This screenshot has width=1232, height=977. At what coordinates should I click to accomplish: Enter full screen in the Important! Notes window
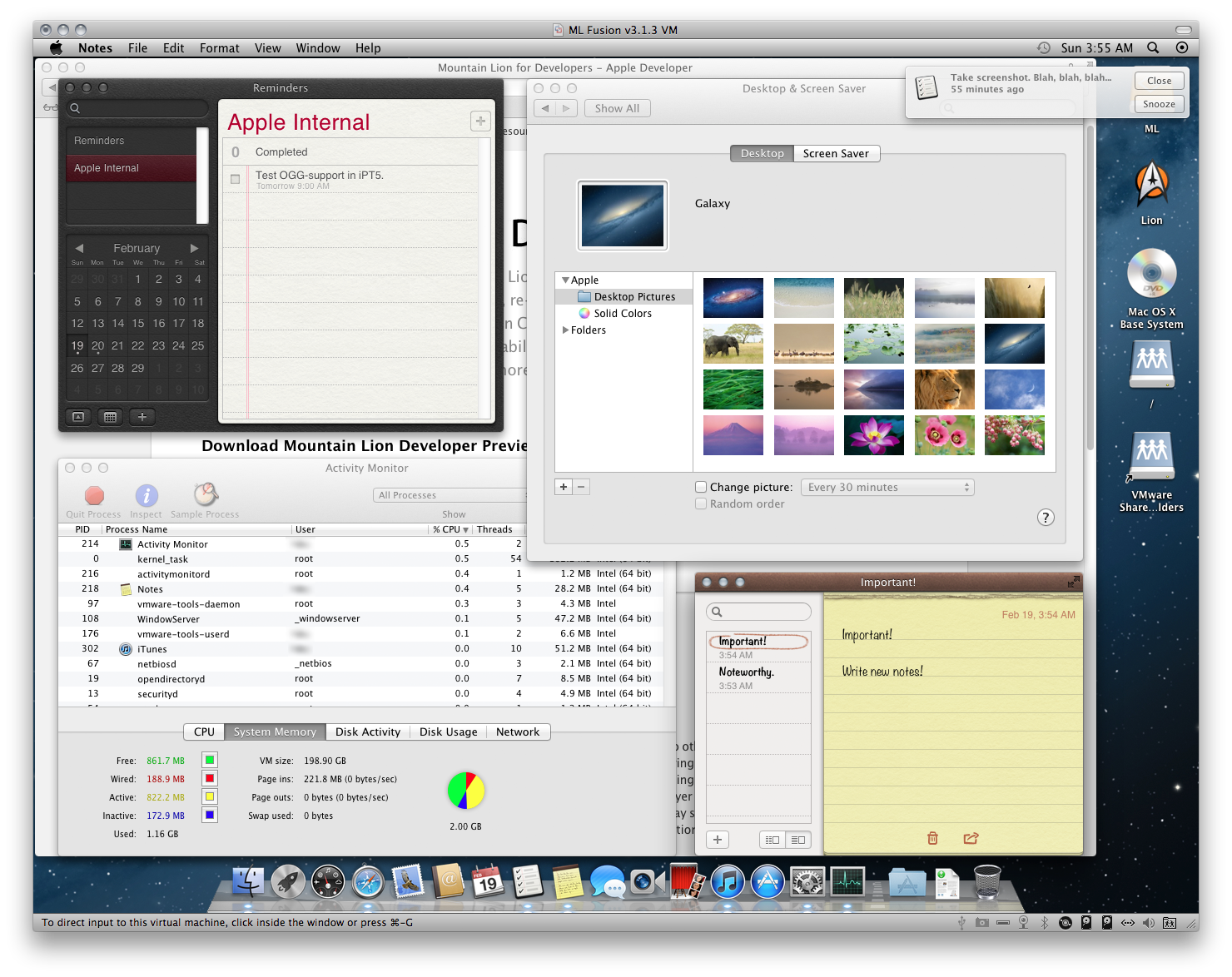click(1074, 582)
